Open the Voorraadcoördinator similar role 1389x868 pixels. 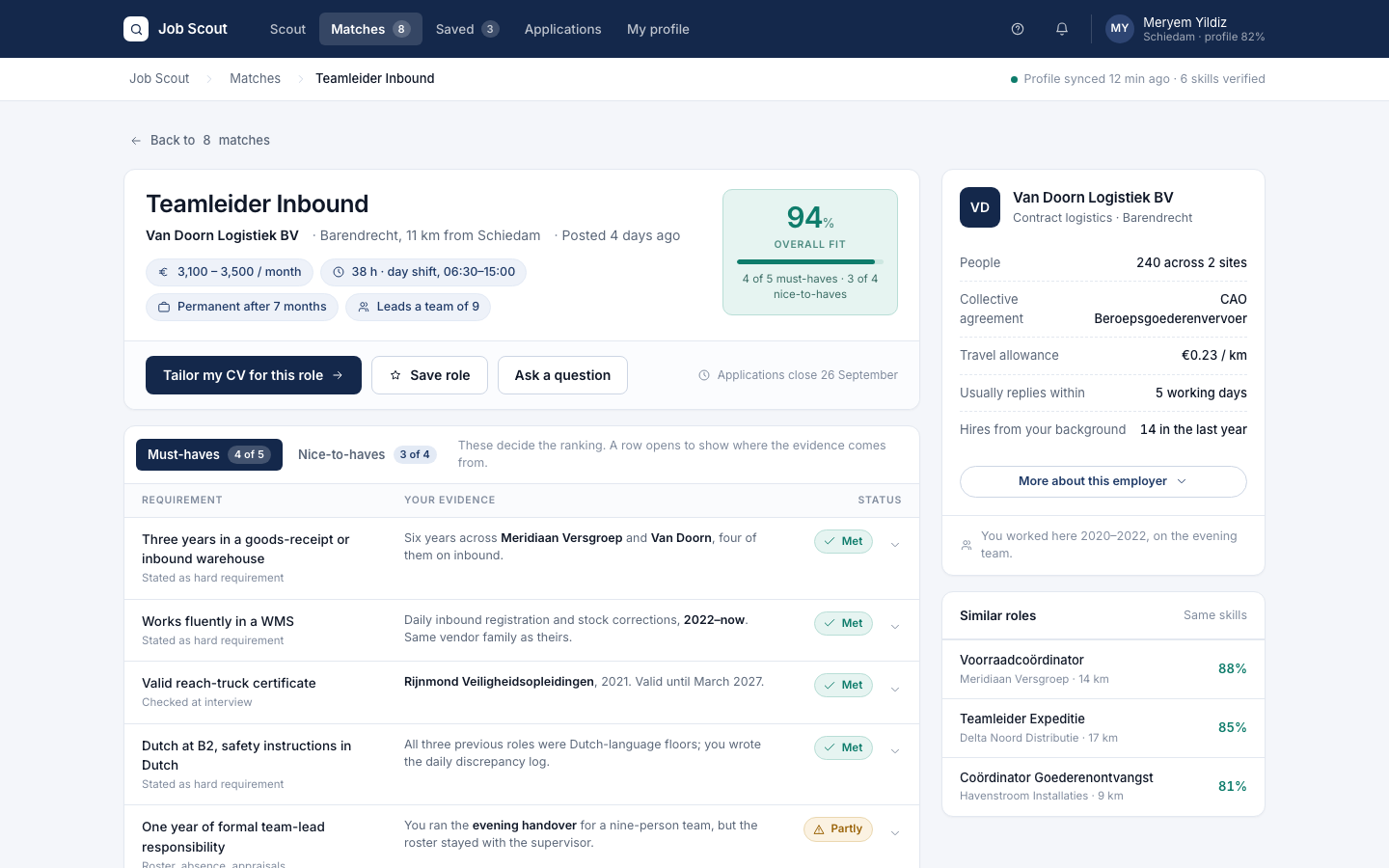[x=1103, y=669]
